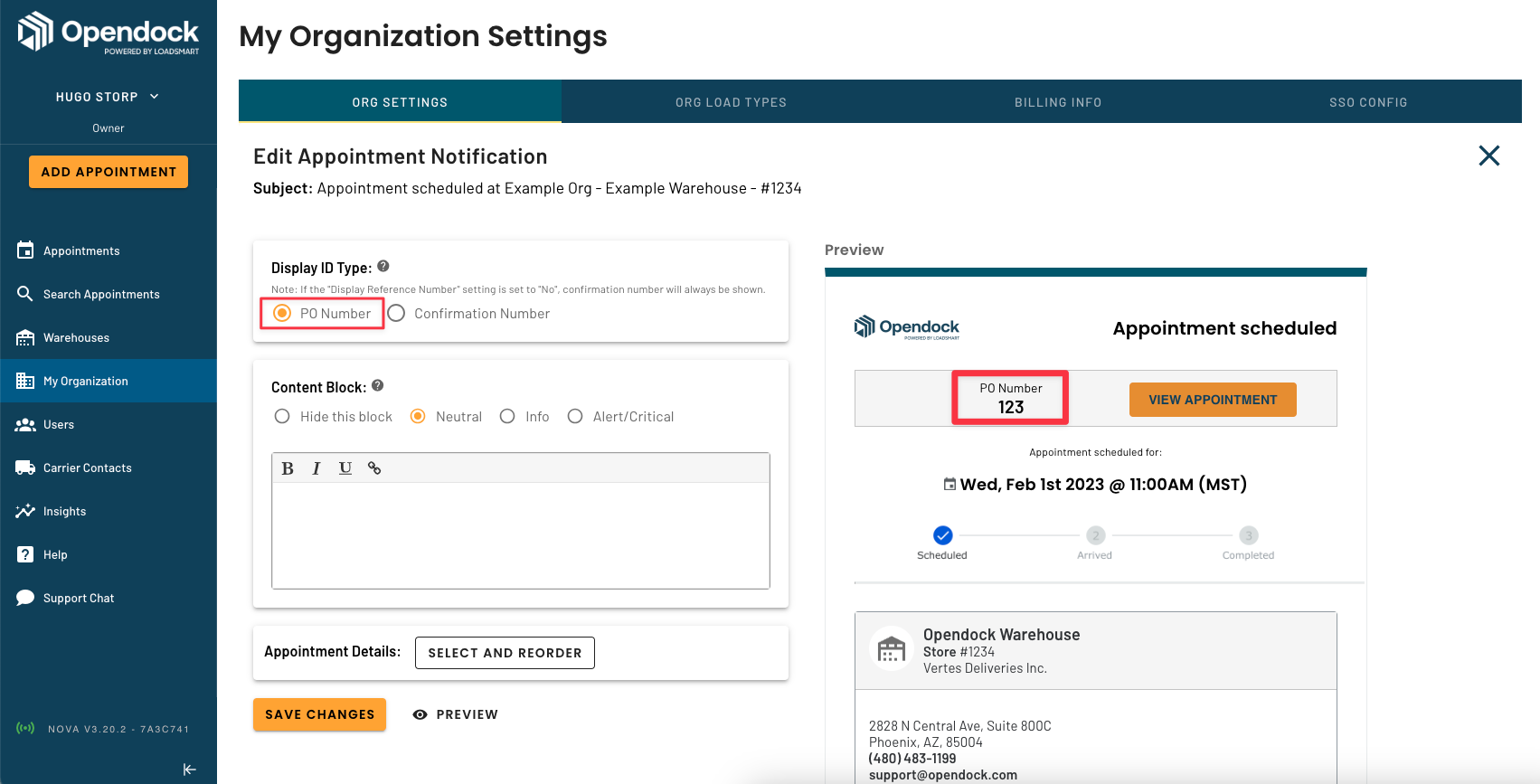Open Appointments calendar icon in sidebar
The image size is (1540, 784).
(25, 250)
